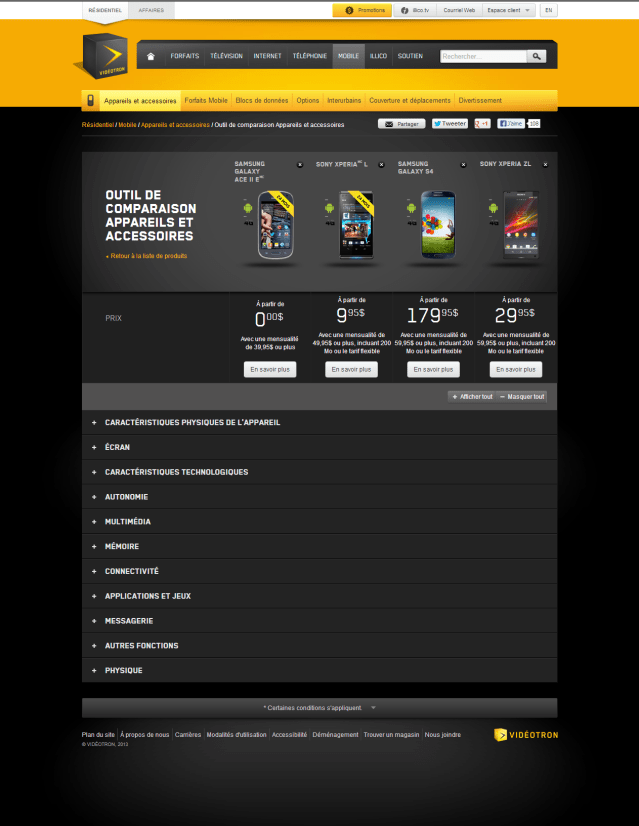This screenshot has width=639, height=826.
Task: Click En savoir plus under Samsung Galaxy S4
Action: [433, 369]
